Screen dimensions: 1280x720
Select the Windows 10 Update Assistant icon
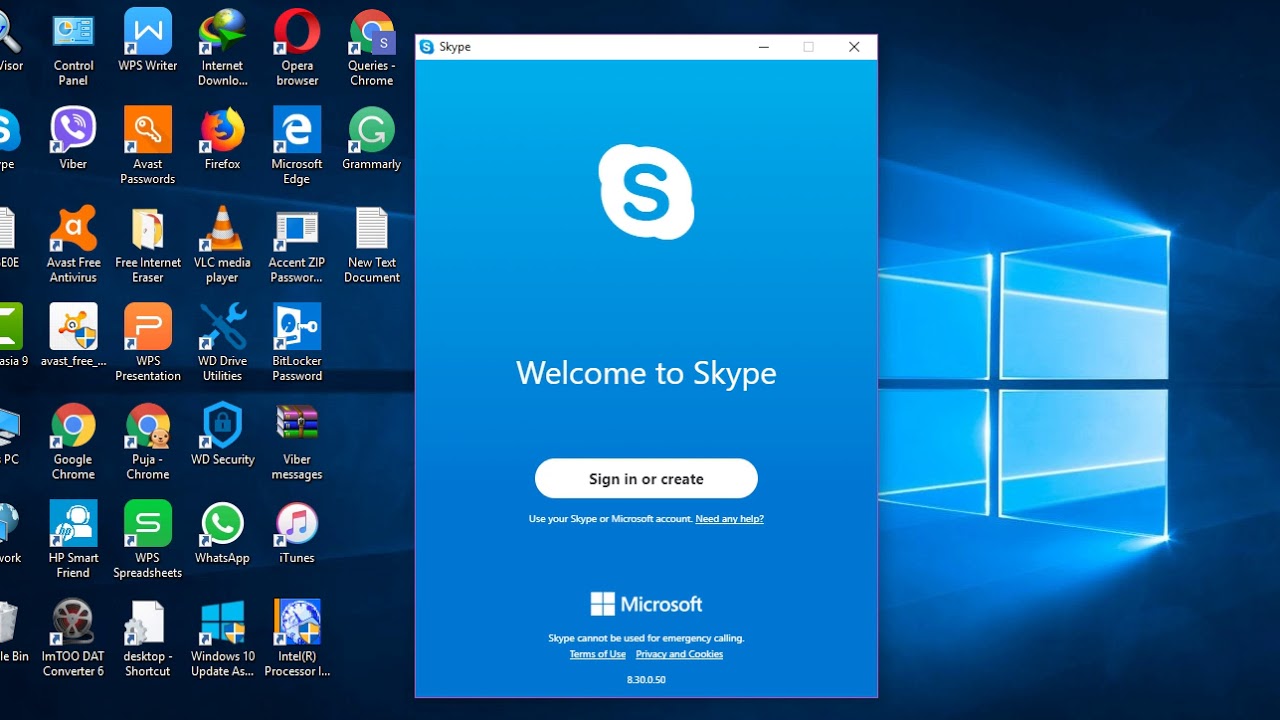pos(222,638)
